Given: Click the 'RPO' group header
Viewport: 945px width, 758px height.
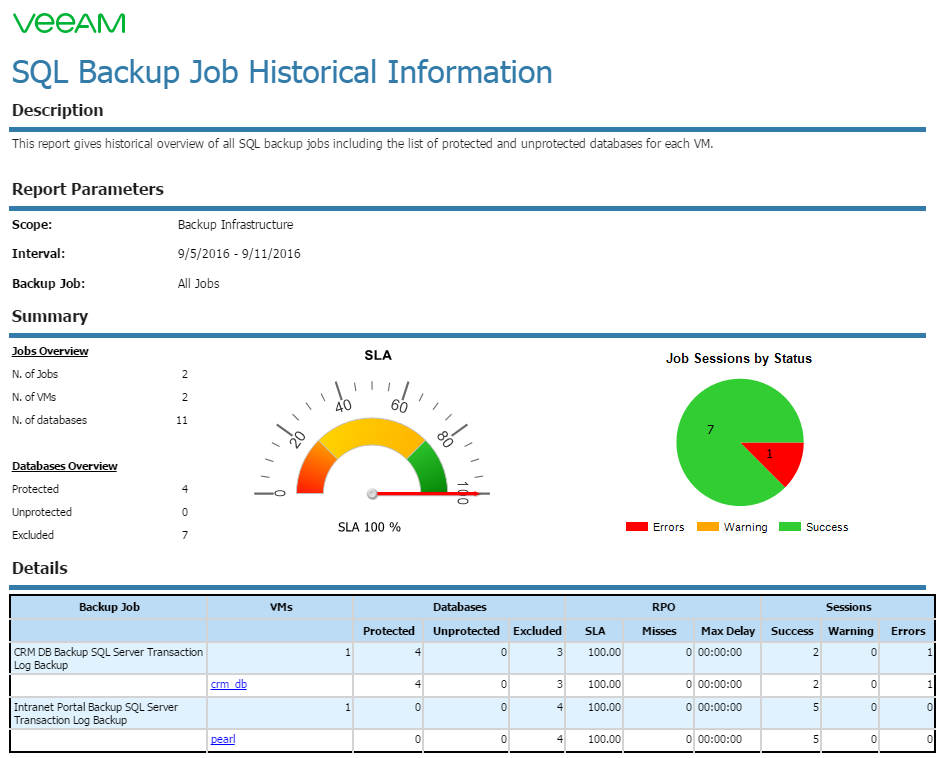Looking at the screenshot, I should click(663, 607).
